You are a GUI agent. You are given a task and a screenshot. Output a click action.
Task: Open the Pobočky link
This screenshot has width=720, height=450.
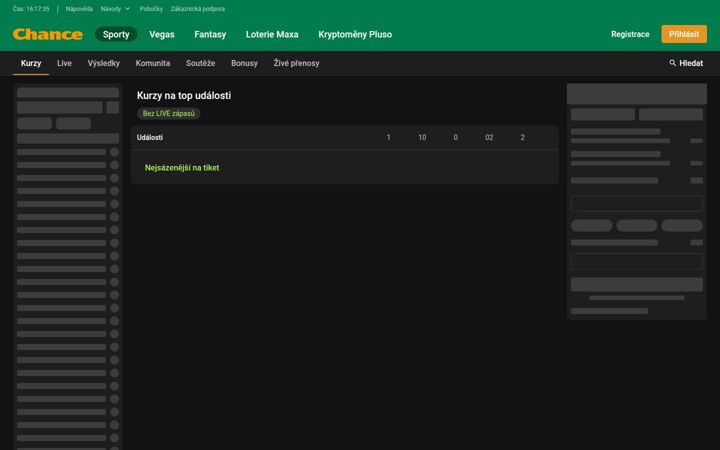coord(151,9)
